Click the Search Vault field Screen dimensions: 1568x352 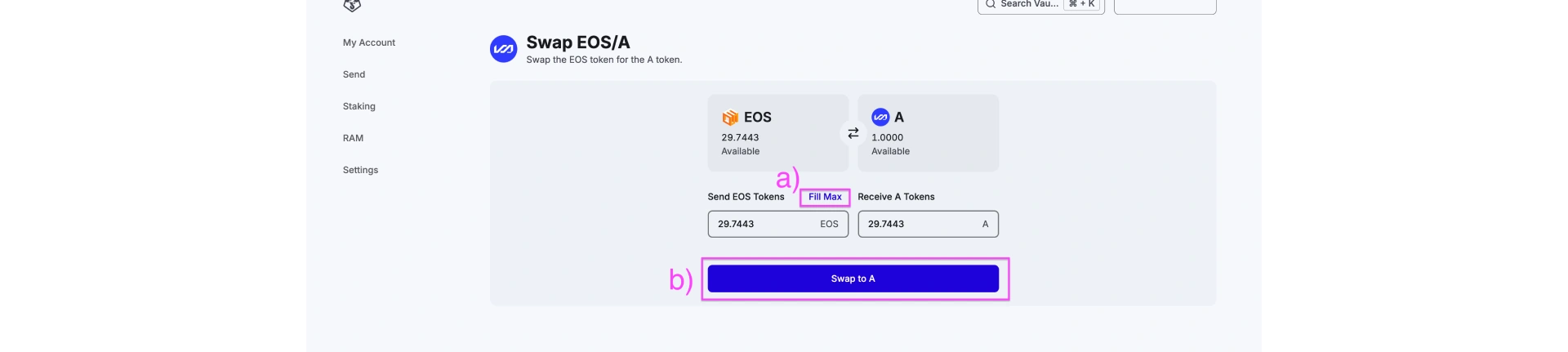click(1040, 5)
